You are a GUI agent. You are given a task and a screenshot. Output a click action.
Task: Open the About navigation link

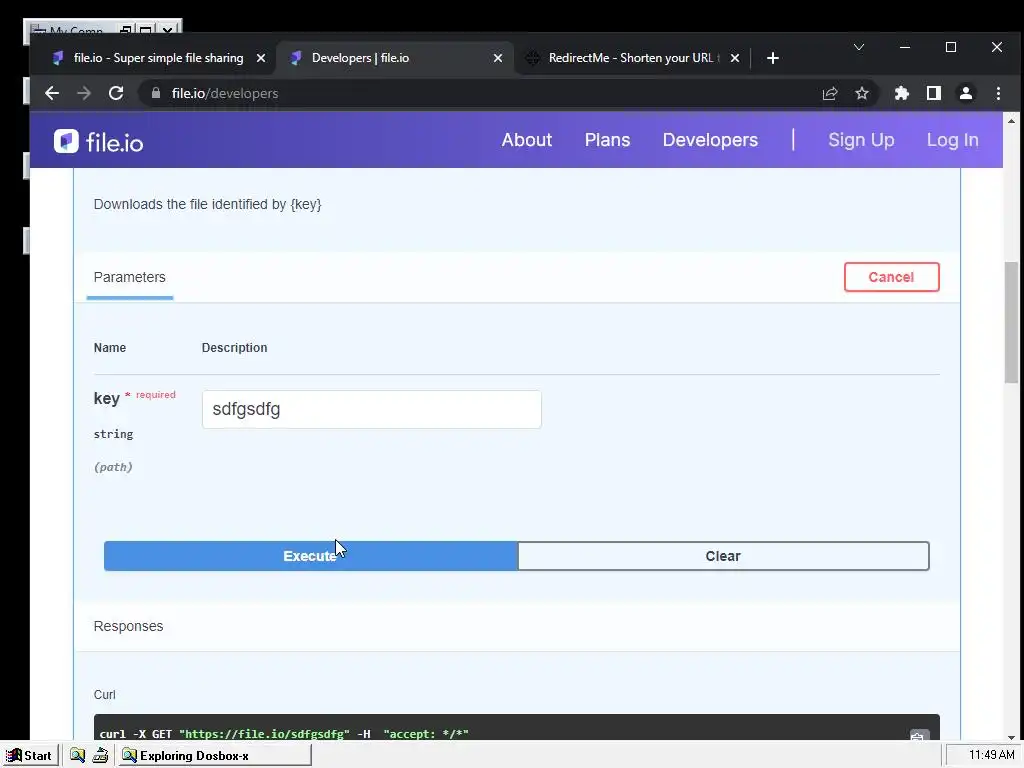[526, 140]
